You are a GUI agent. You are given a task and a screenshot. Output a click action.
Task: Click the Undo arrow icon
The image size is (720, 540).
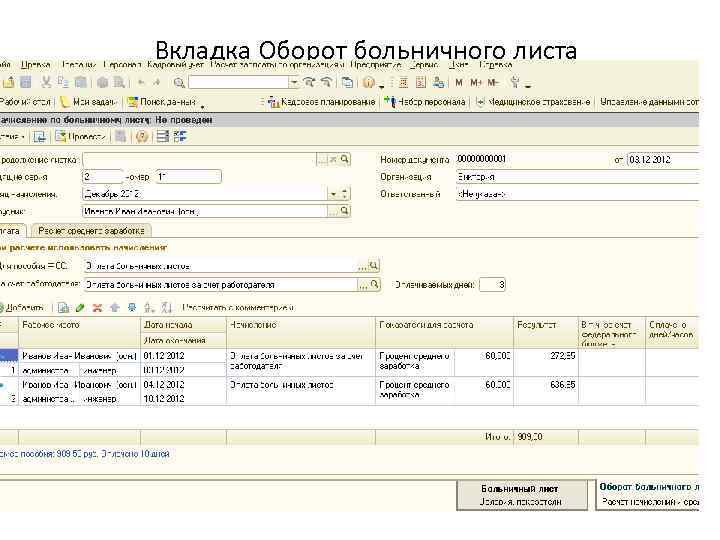141,83
